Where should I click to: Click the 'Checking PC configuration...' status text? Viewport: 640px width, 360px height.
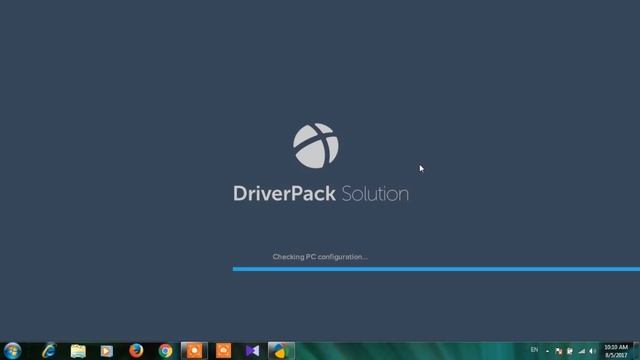pos(320,257)
